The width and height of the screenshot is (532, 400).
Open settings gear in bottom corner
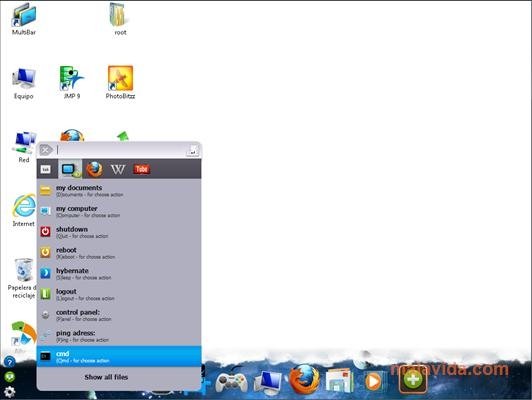[x=10, y=392]
